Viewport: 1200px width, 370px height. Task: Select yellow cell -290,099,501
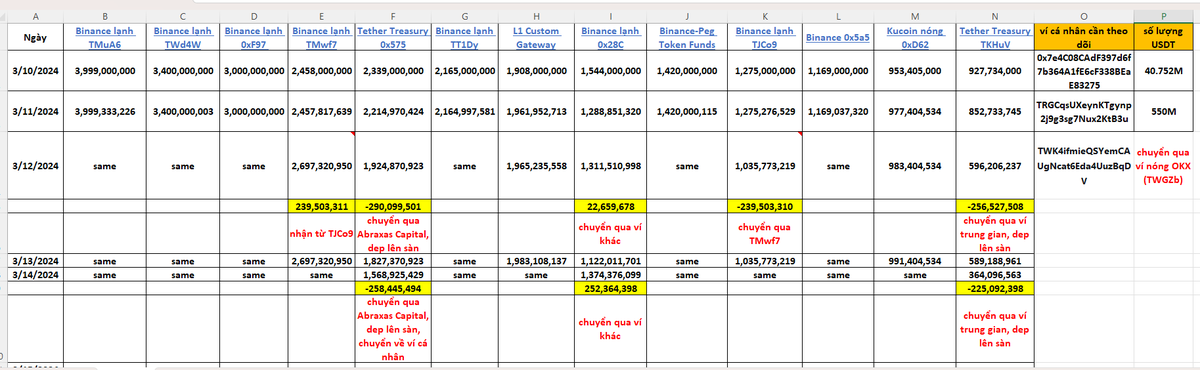click(x=392, y=207)
